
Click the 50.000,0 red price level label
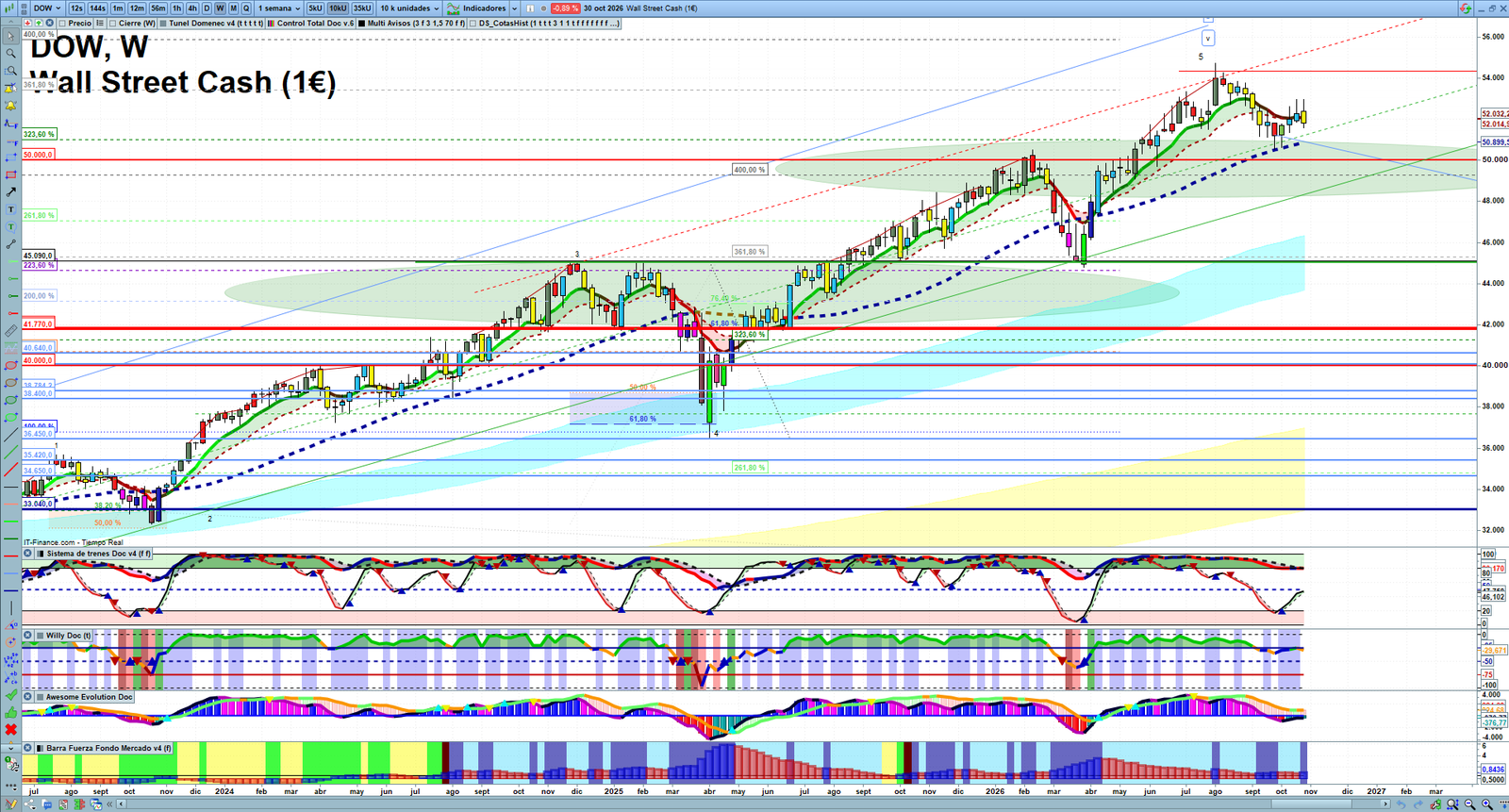[39, 155]
